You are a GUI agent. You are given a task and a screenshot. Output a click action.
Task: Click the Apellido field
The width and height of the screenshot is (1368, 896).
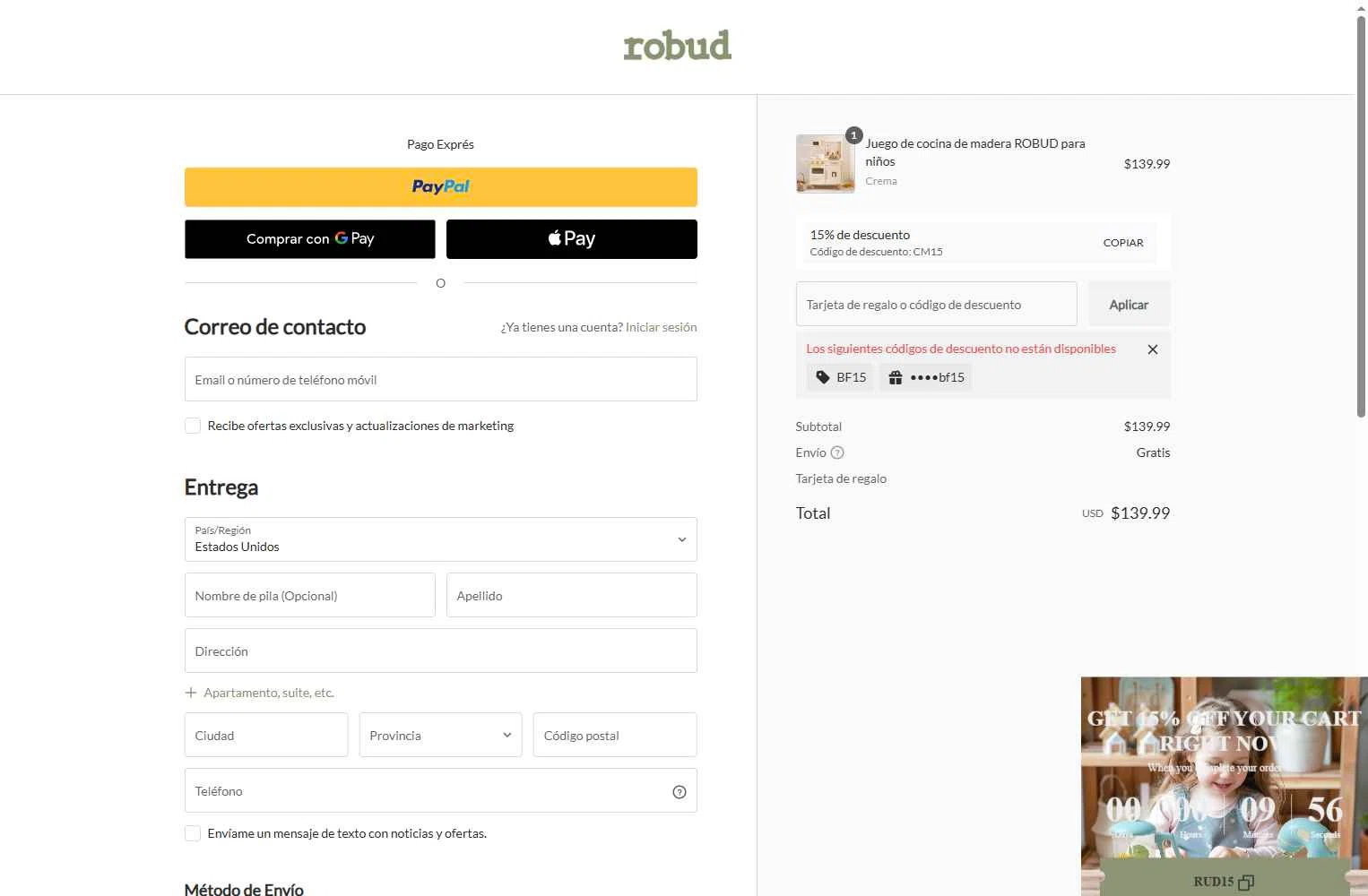[x=572, y=595]
